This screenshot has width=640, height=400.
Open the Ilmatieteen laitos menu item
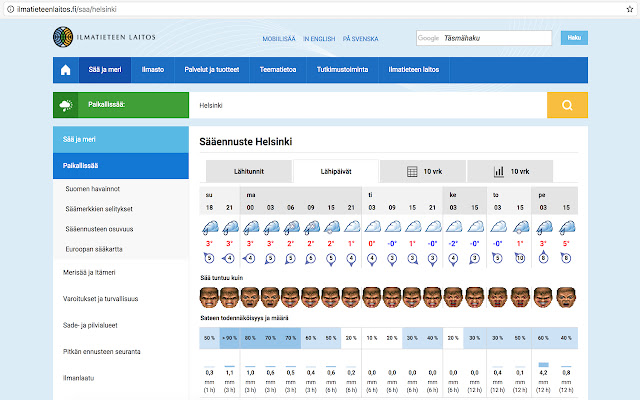[414, 70]
